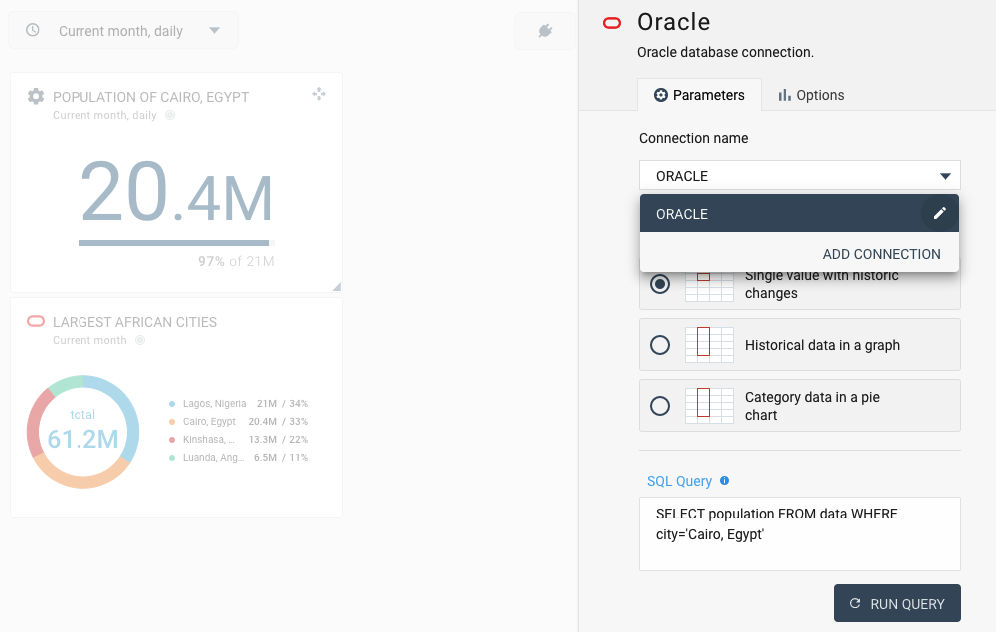Click the Kinshasa legend entry
Image resolution: width=996 pixels, height=632 pixels.
(238, 440)
